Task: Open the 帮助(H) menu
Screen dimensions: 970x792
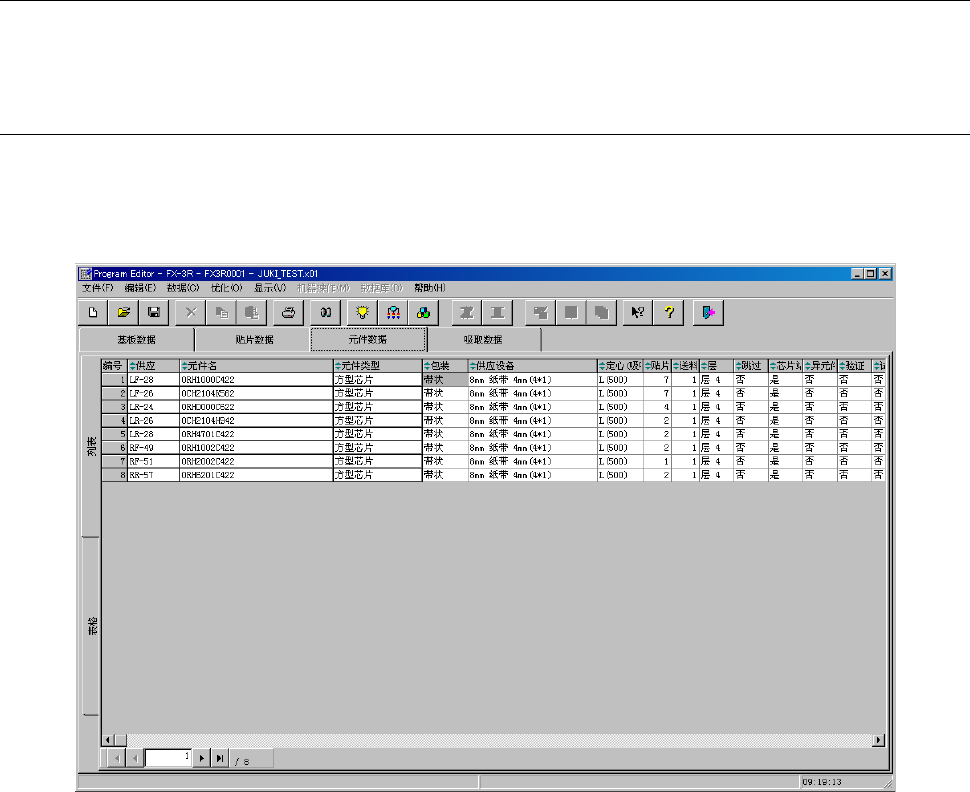Action: pyautogui.click(x=429, y=288)
